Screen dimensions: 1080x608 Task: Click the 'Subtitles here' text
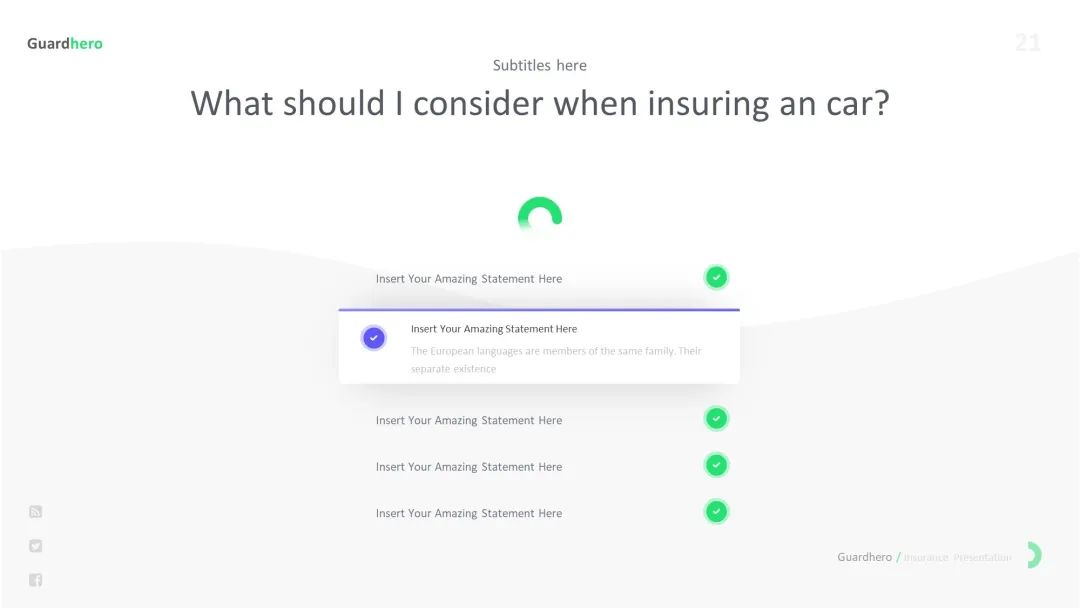click(540, 65)
